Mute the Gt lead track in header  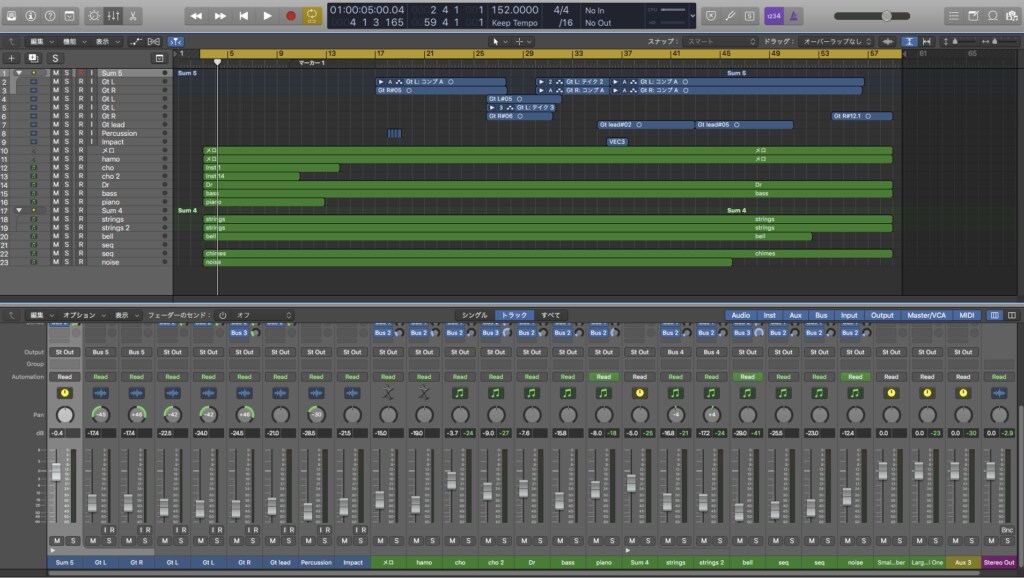tap(56, 125)
